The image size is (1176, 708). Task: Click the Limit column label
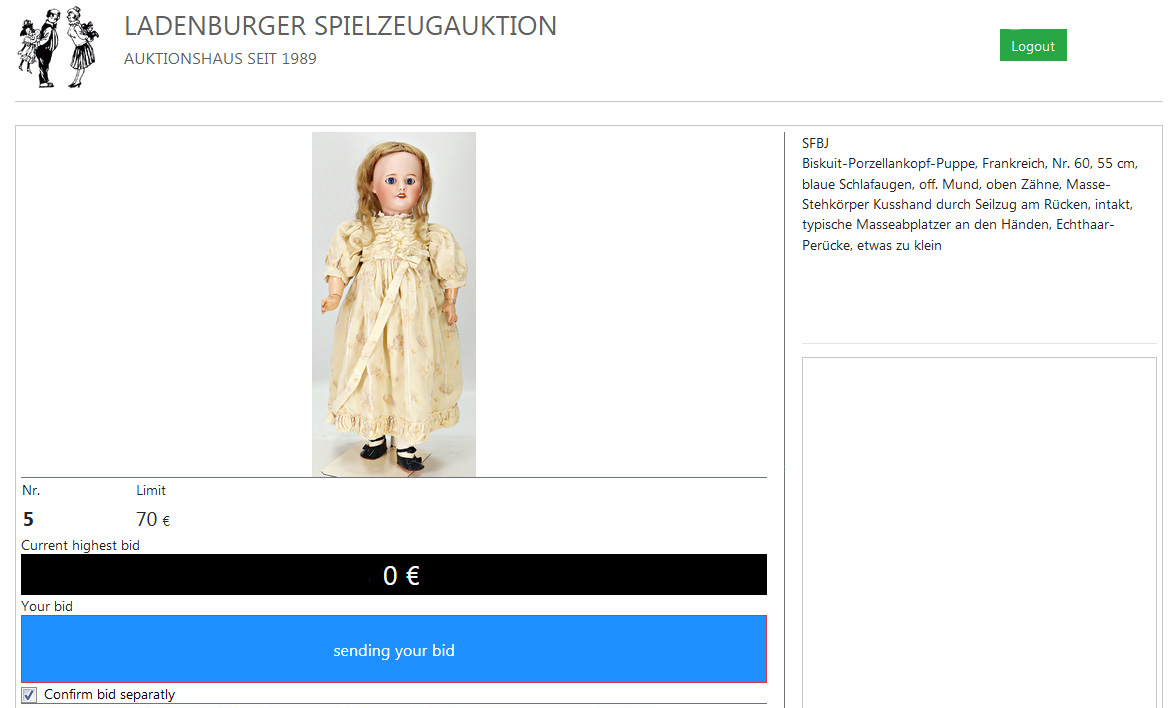click(x=151, y=490)
